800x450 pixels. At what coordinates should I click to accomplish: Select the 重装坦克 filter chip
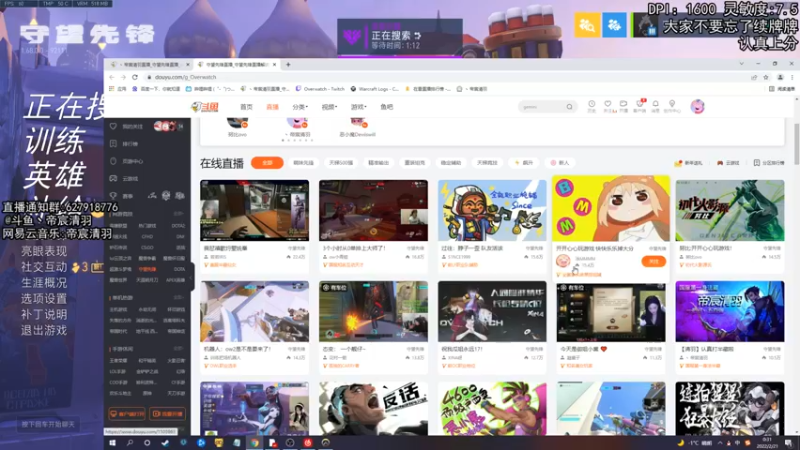414,163
